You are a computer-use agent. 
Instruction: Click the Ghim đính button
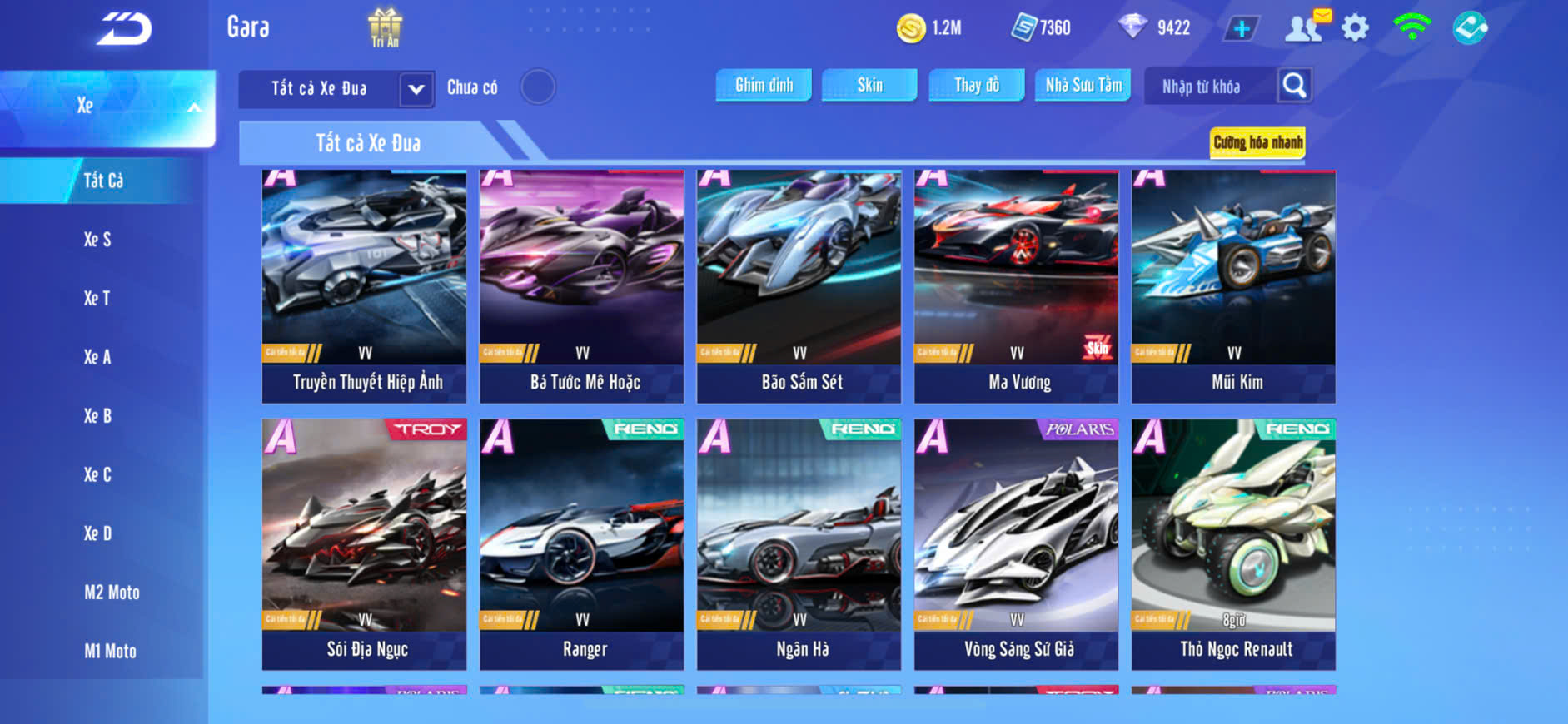click(764, 85)
